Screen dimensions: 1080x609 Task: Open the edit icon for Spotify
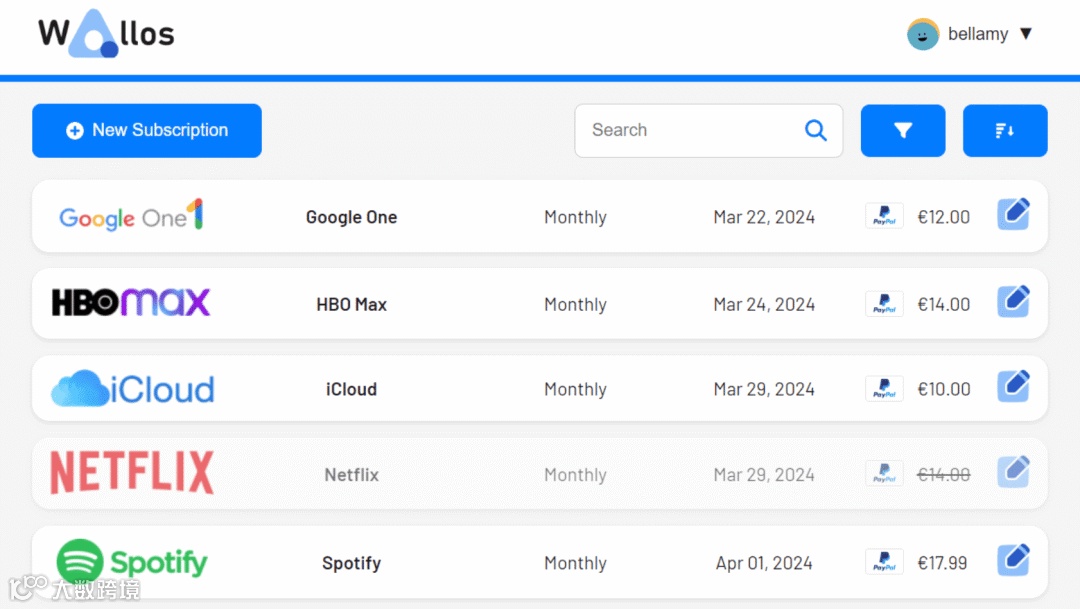[1013, 560]
